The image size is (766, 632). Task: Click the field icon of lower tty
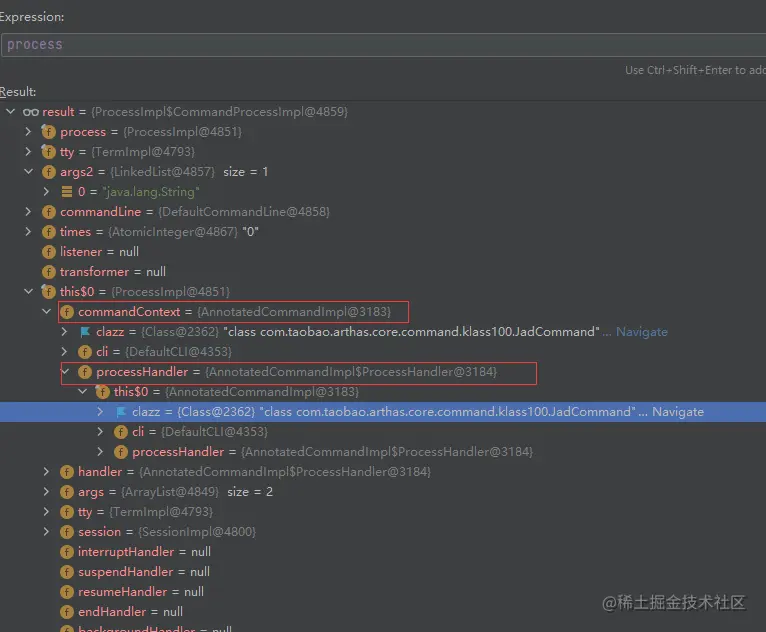pos(66,512)
